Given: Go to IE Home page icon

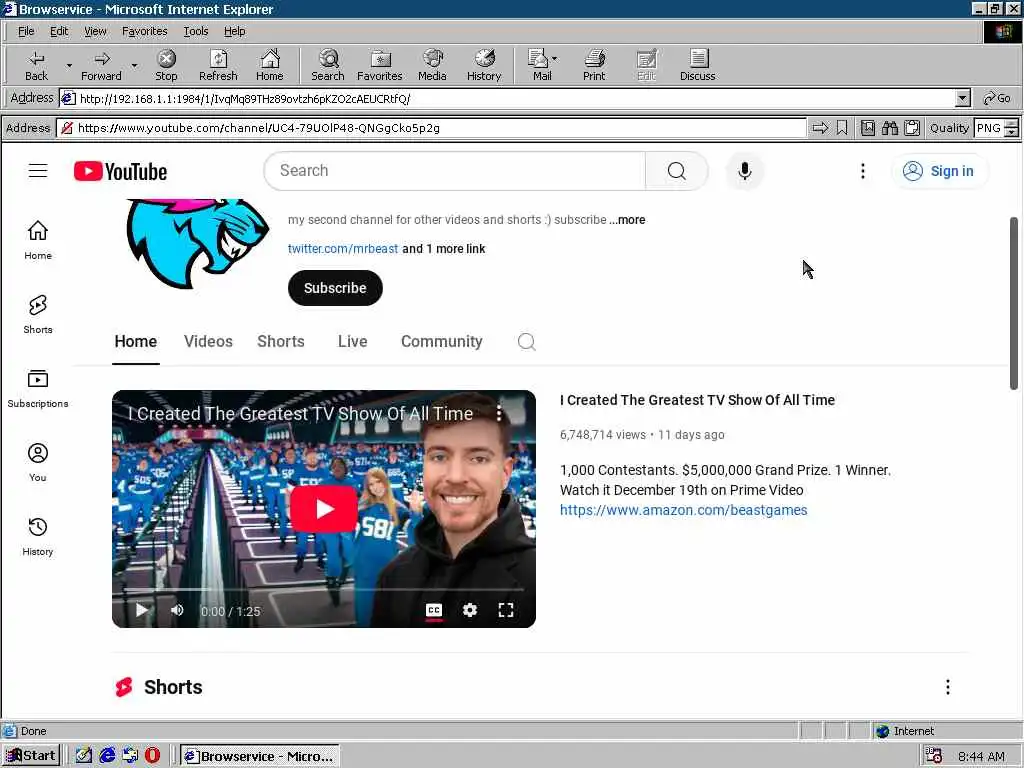Looking at the screenshot, I should (270, 65).
